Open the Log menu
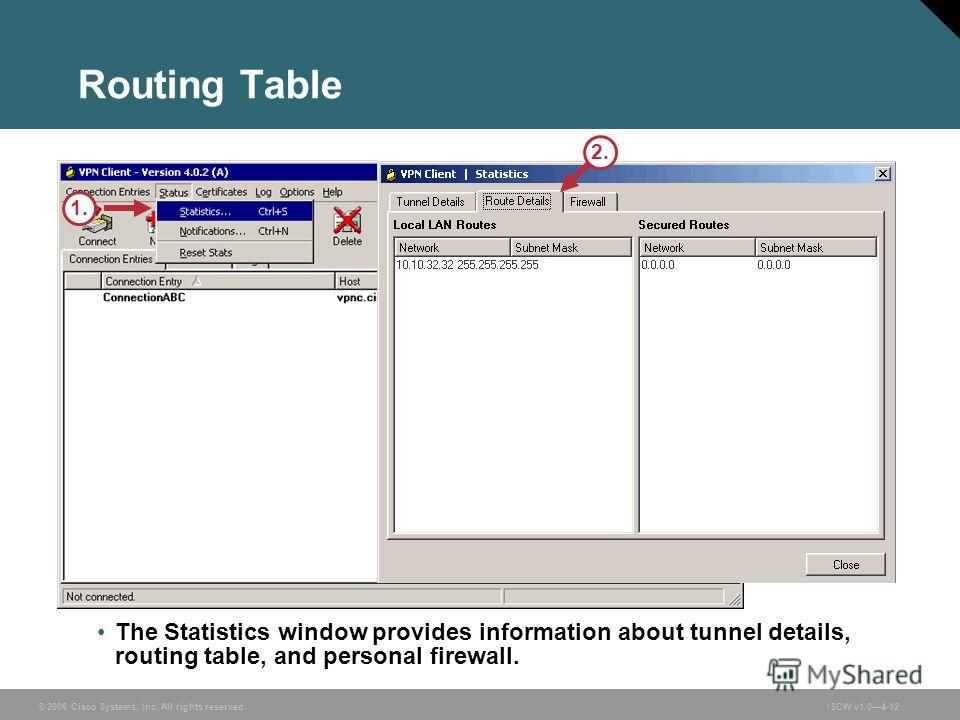 point(263,192)
